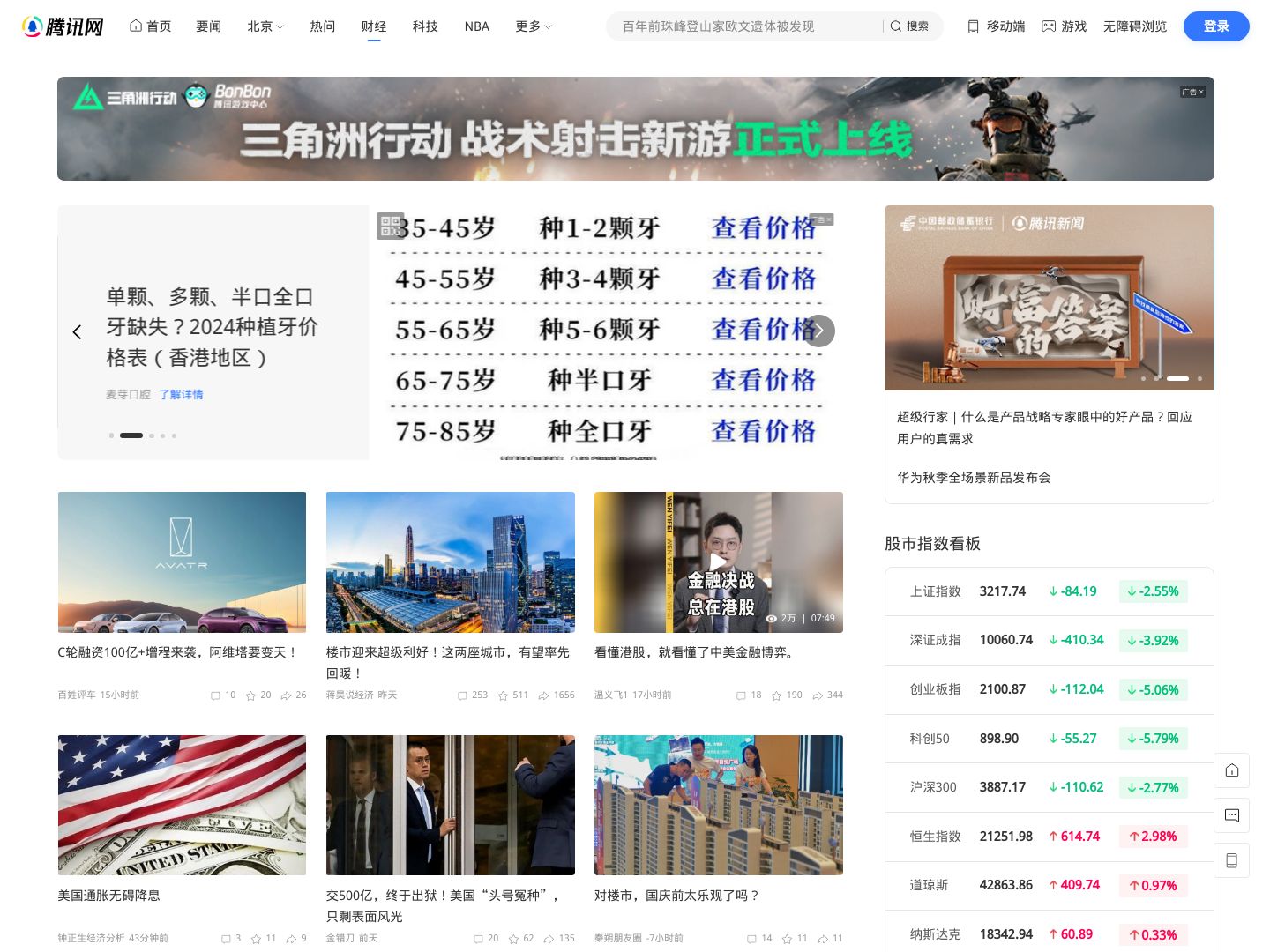Open the NBA navigation item
Screen dimensions: 1270x952
(477, 26)
